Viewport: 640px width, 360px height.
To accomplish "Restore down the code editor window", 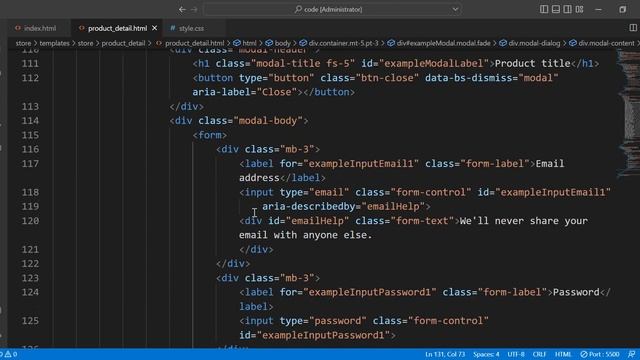I will [622, 9].
